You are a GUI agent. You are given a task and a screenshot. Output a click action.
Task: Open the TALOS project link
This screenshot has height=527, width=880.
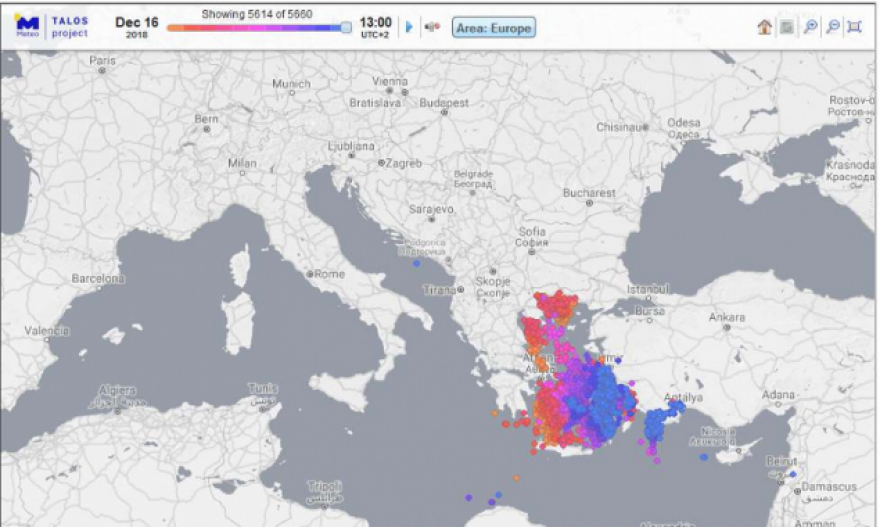point(70,27)
